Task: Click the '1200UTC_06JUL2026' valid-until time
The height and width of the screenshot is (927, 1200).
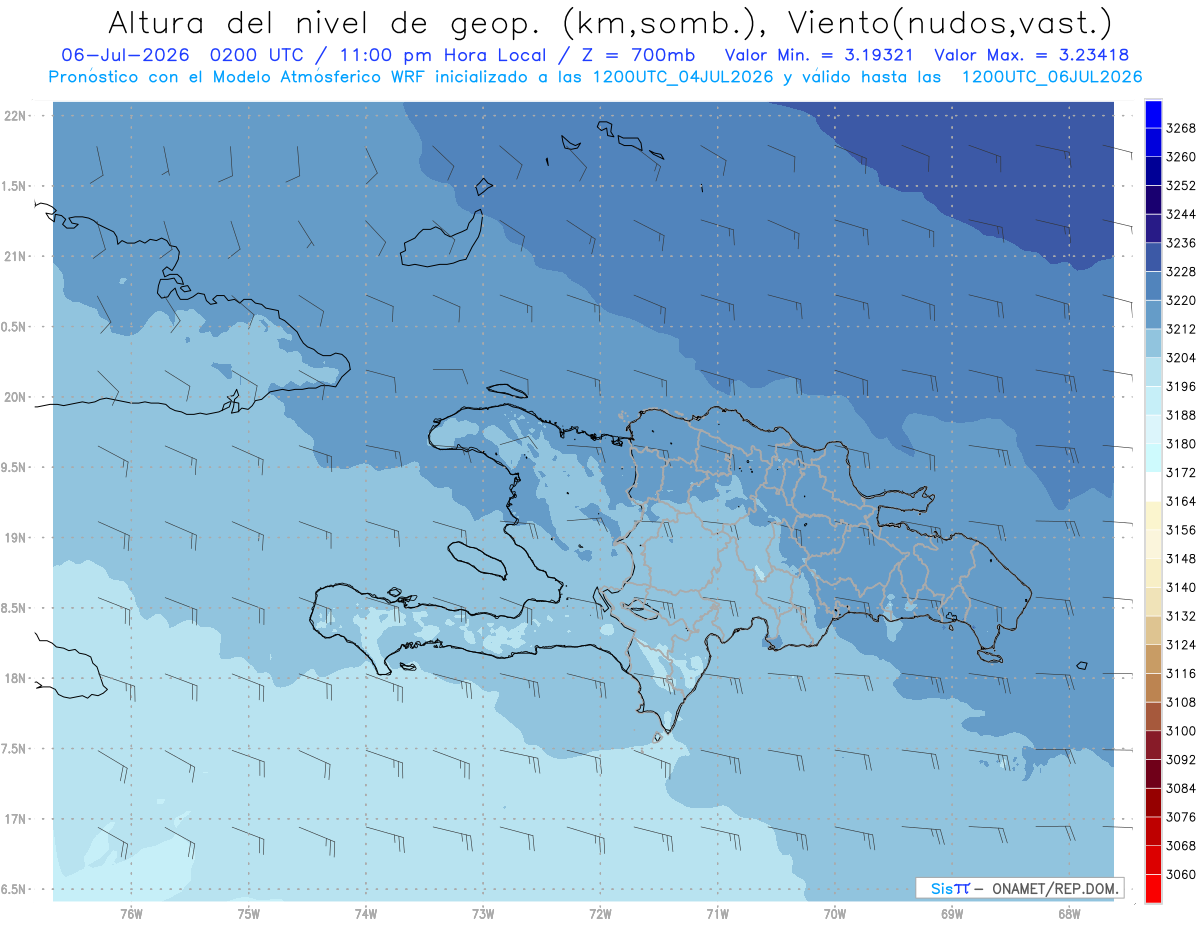Action: [1052, 77]
